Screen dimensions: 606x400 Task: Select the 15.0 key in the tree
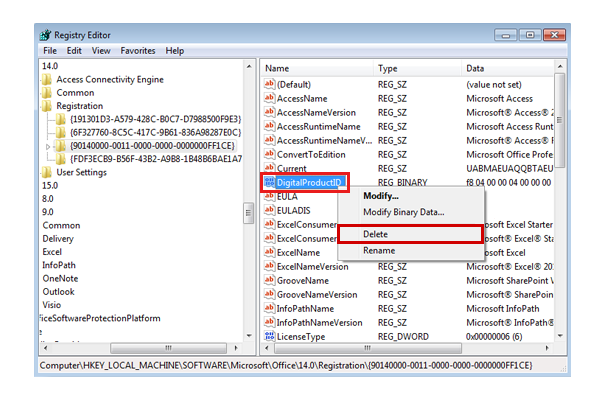click(50, 186)
